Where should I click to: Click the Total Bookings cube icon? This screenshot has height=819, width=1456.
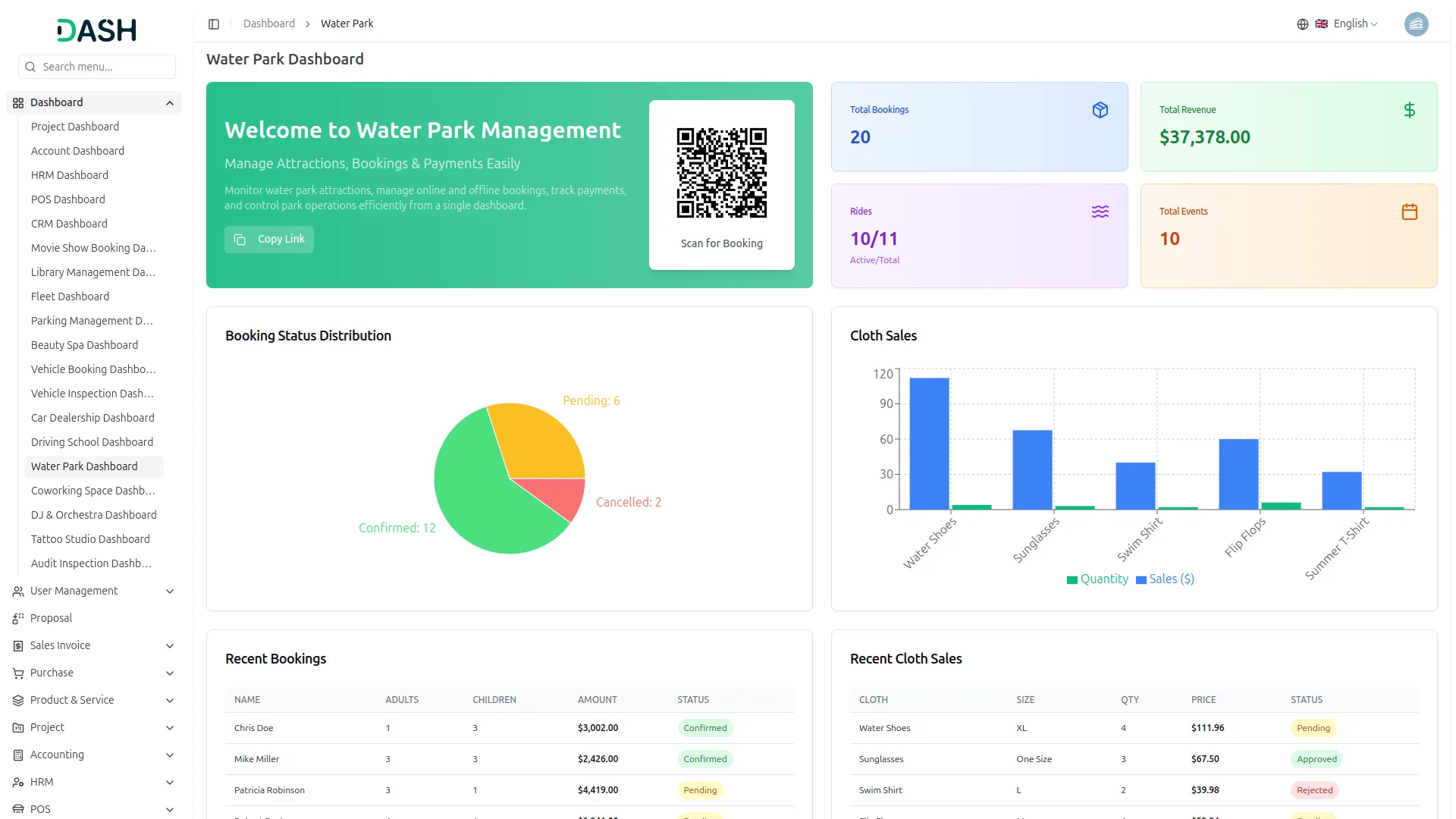tap(1100, 110)
